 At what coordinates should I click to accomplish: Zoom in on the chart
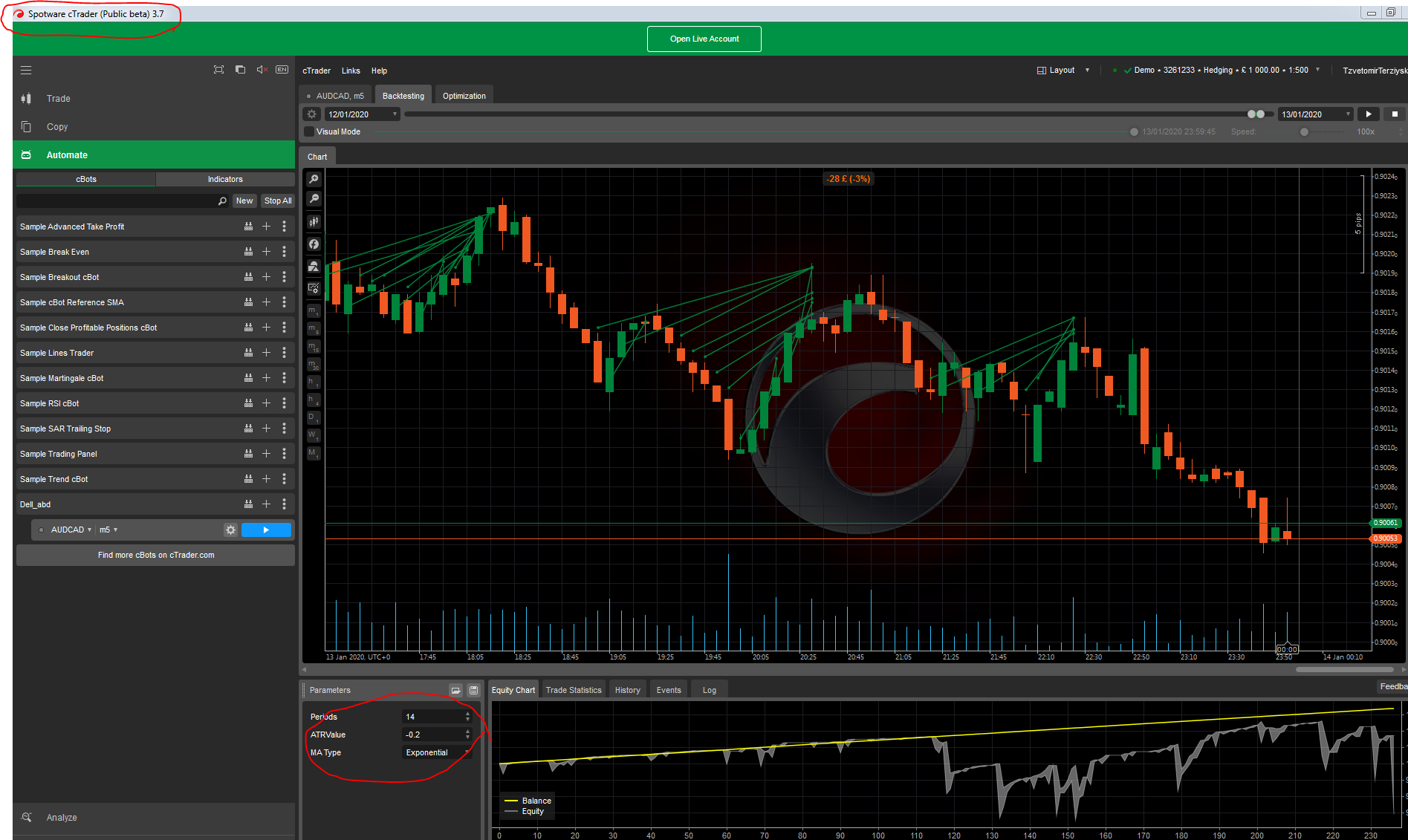point(314,179)
